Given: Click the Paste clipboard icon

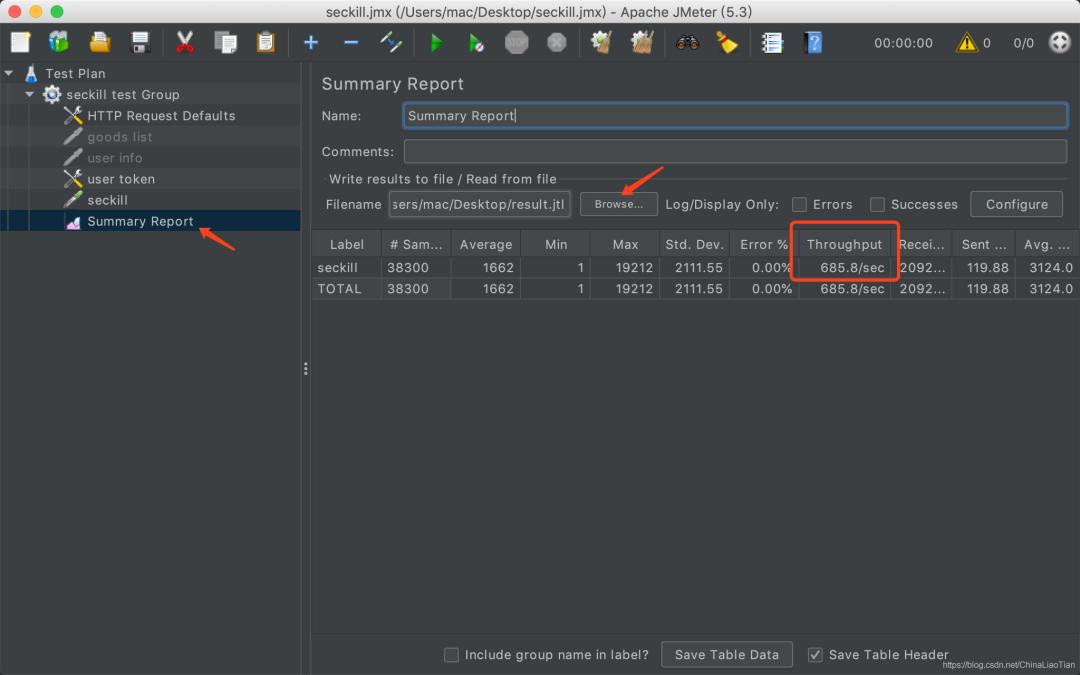Looking at the screenshot, I should click(x=265, y=43).
